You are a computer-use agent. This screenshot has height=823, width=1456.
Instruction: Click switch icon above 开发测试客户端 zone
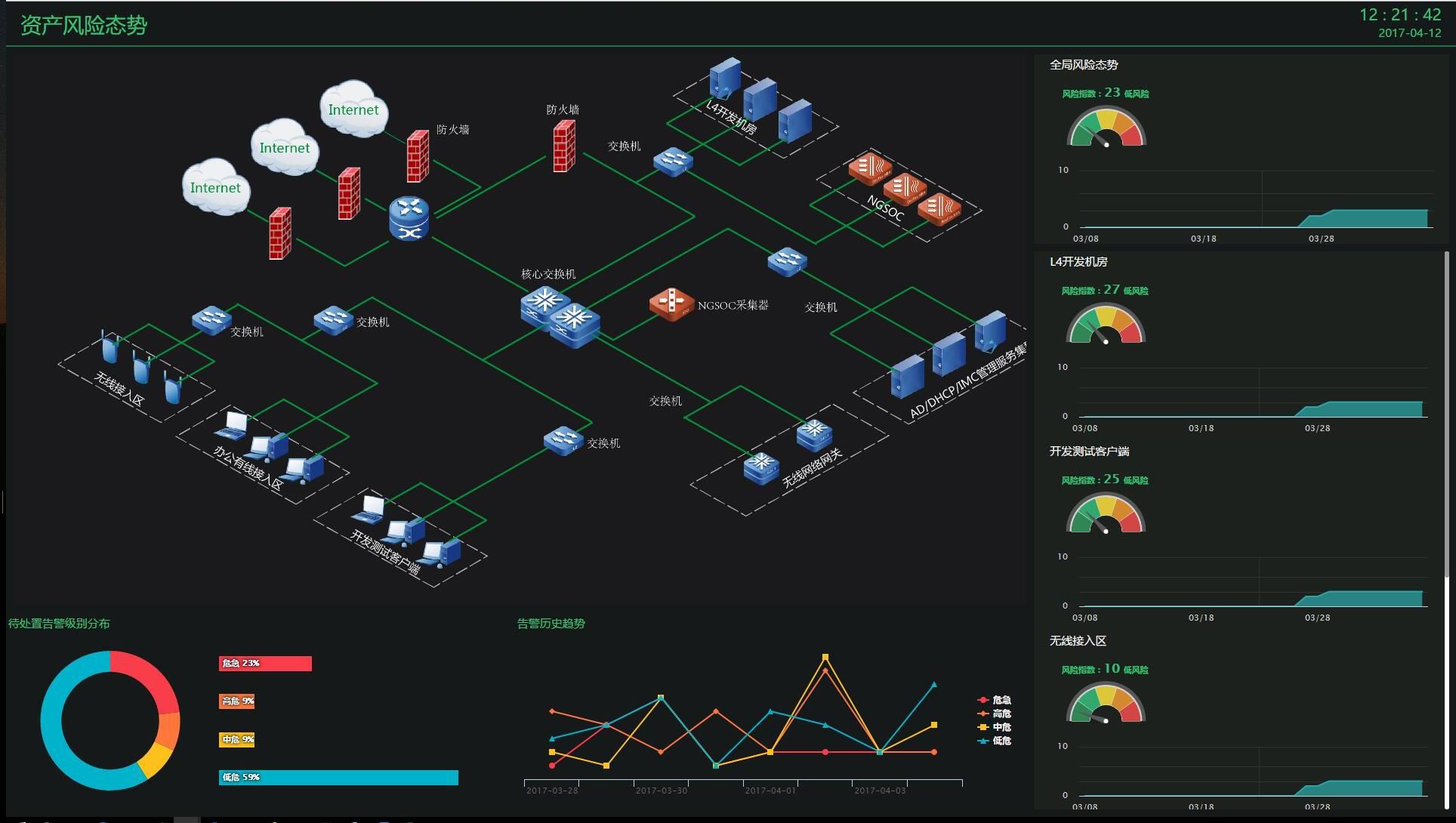pos(563,441)
